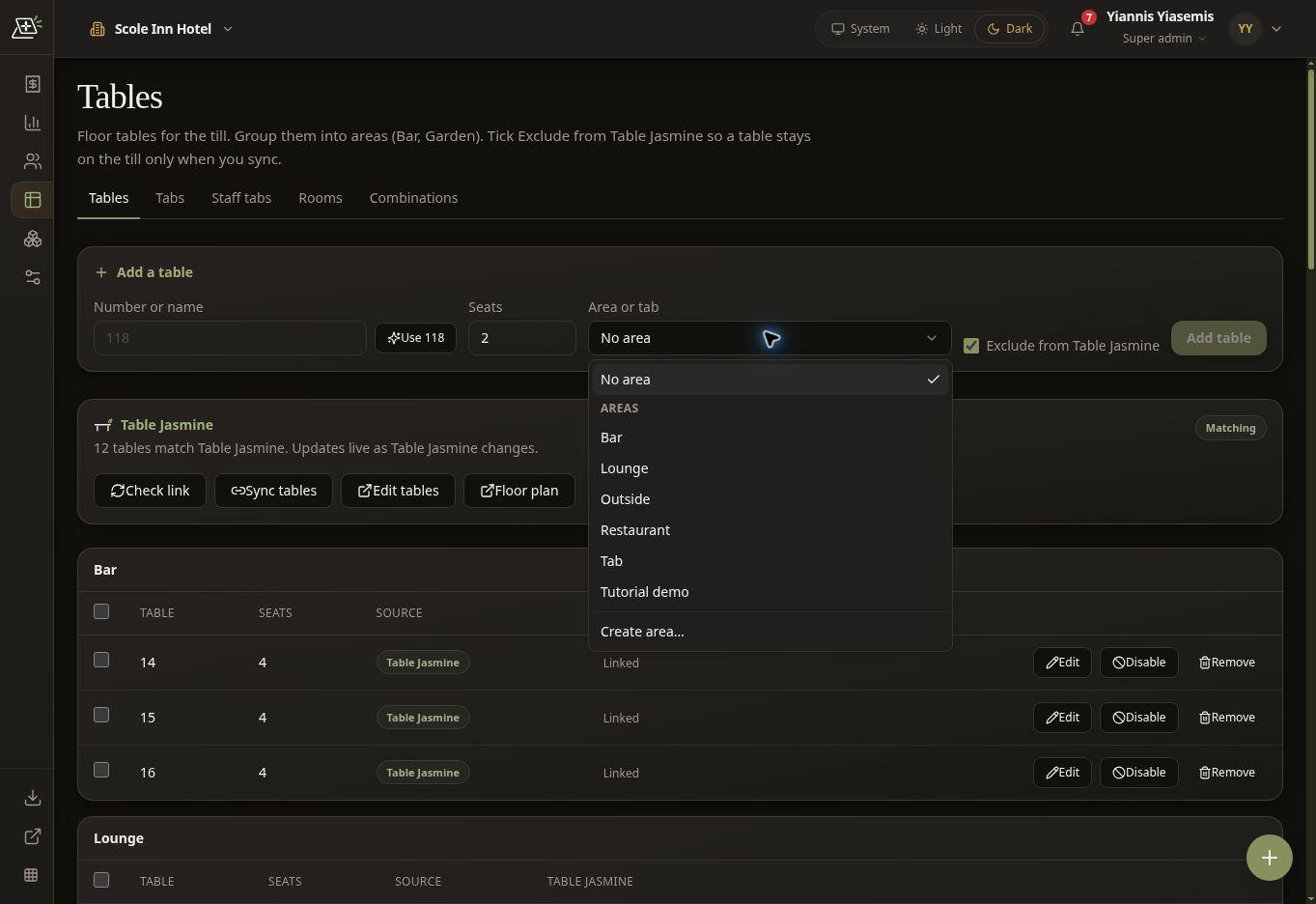Switch to the Tabs tab
Image resolution: width=1316 pixels, height=904 pixels.
coord(170,198)
